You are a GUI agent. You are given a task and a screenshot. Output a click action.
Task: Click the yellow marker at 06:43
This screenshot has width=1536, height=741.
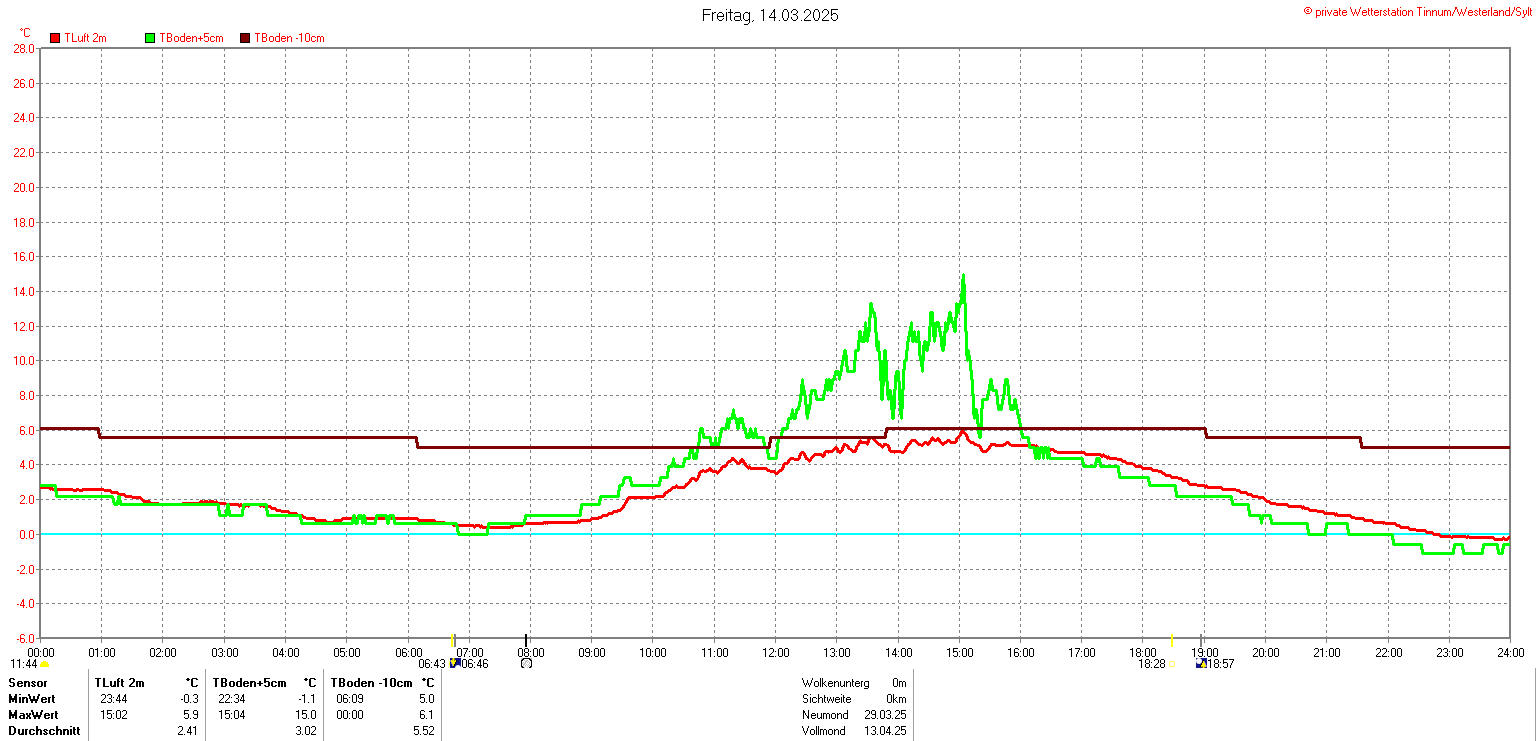coord(453,640)
